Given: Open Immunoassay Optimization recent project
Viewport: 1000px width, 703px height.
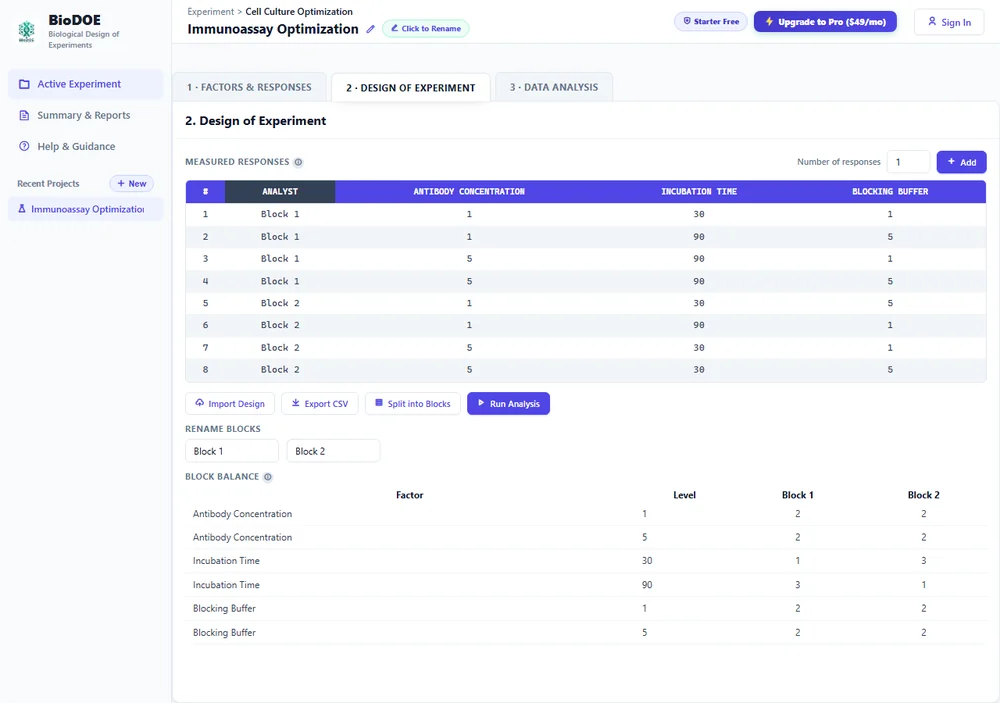Looking at the screenshot, I should (x=85, y=209).
